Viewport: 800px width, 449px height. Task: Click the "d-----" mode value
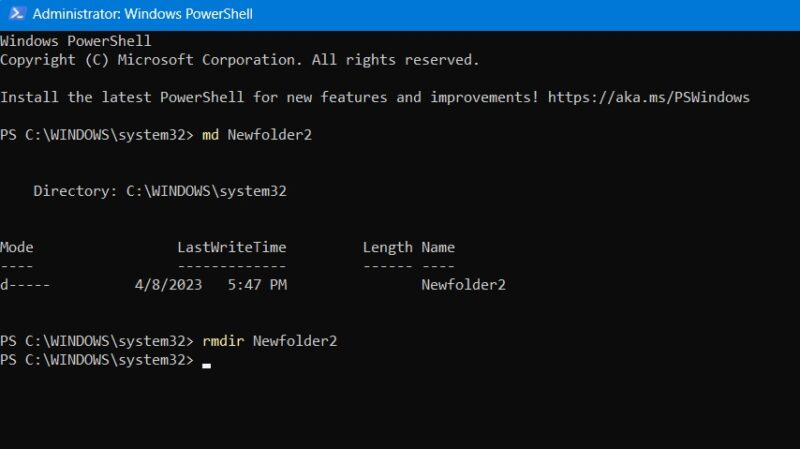coord(25,285)
